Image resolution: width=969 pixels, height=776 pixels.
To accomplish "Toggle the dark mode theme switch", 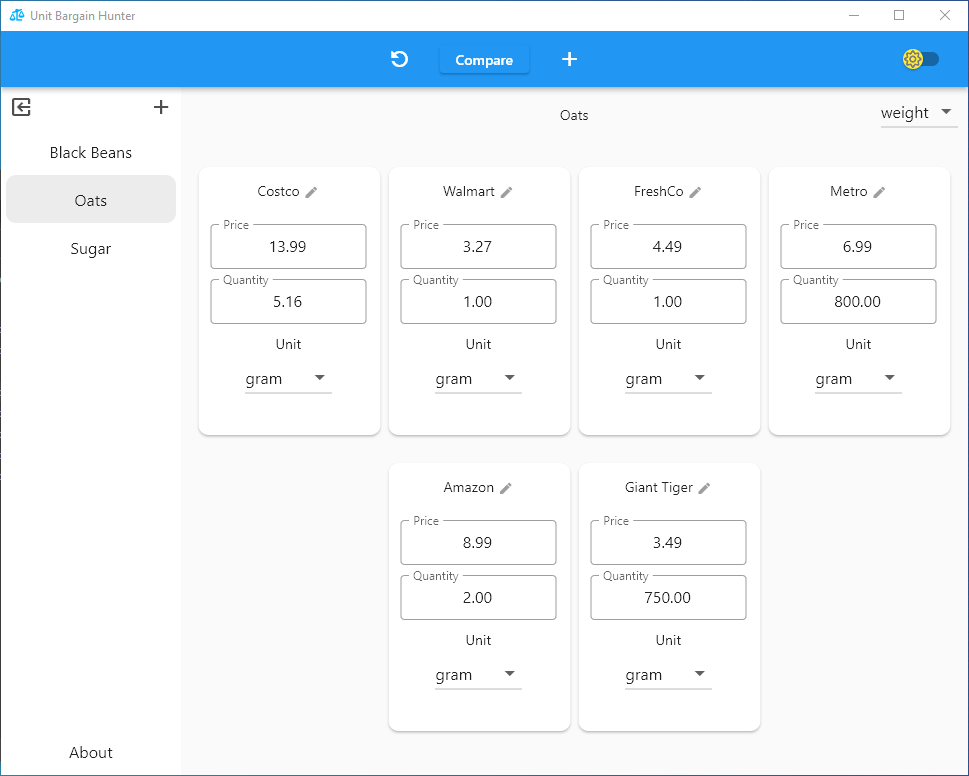I will pyautogui.click(x=921, y=59).
